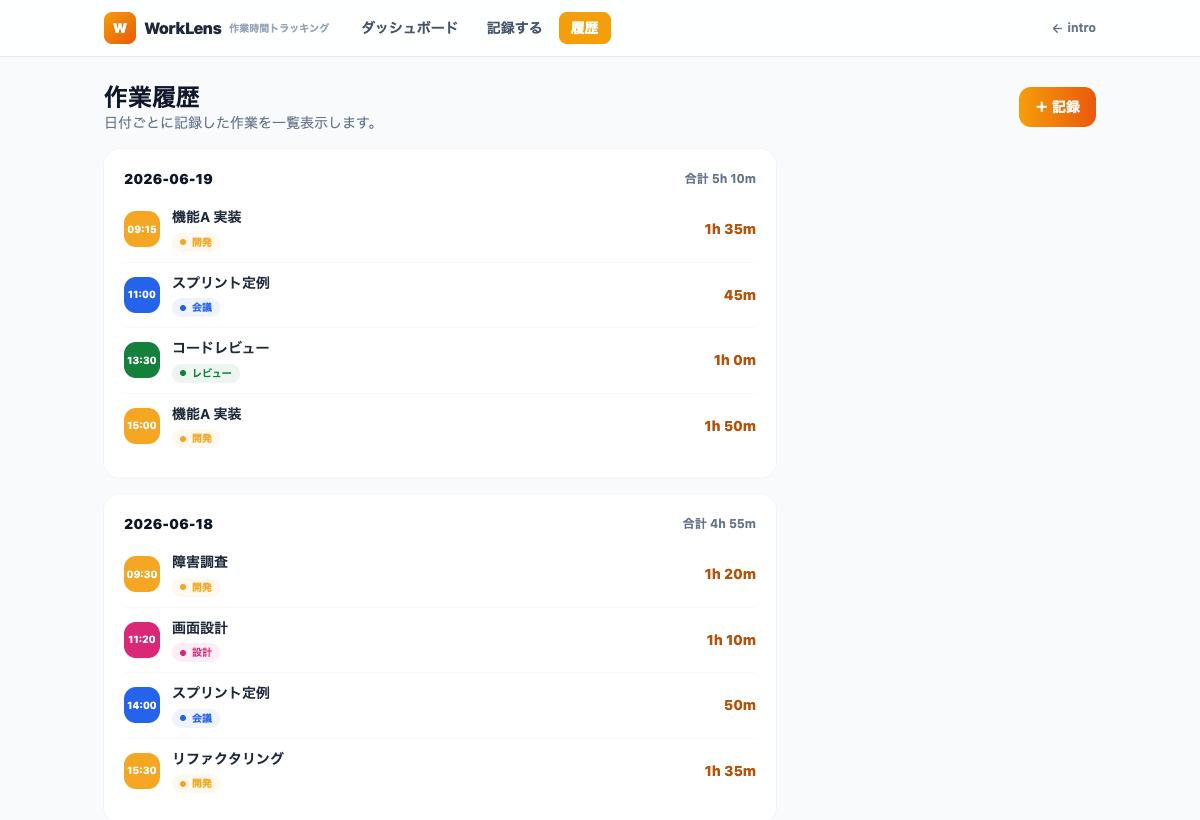Open the コードレビュー entry
Viewport: 1200px width, 820px height.
440,360
